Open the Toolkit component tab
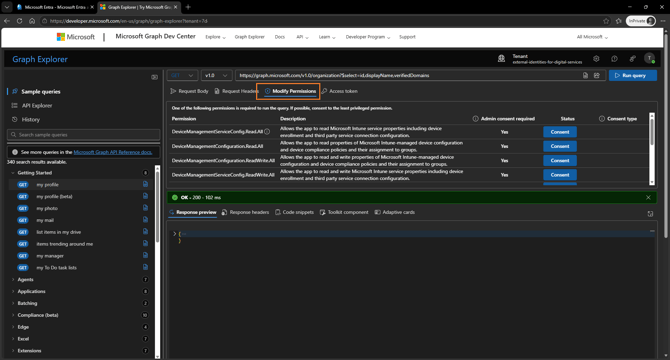Screen dimensions: 670x360 click(344, 212)
